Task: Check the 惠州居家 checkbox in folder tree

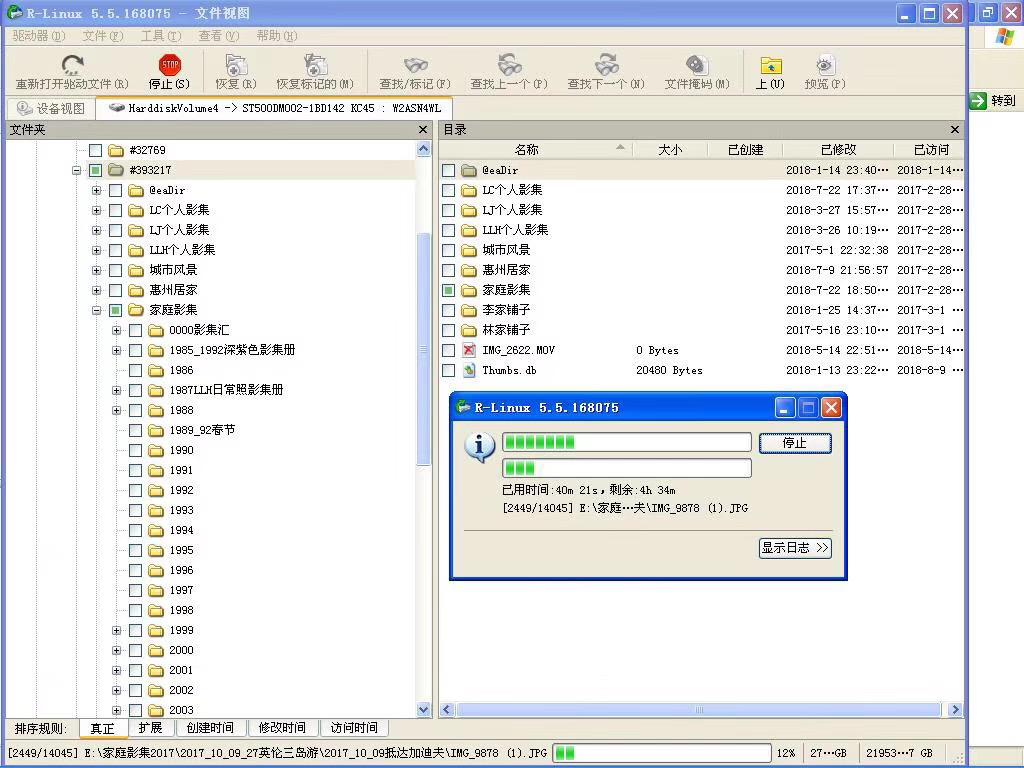Action: tap(116, 290)
